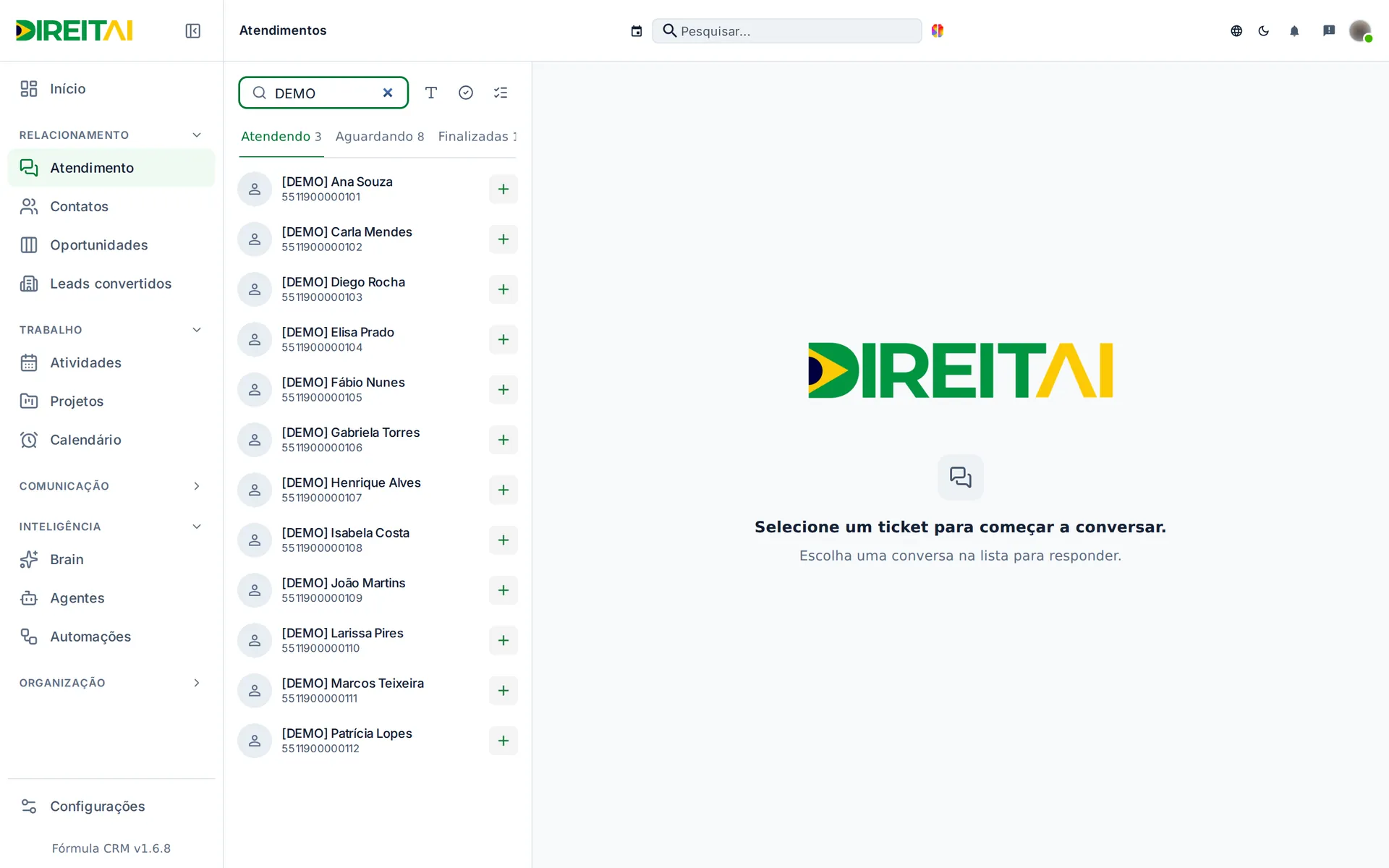Image resolution: width=1389 pixels, height=868 pixels.
Task: Click the DireitAI logo in sidebar
Action: tap(75, 30)
